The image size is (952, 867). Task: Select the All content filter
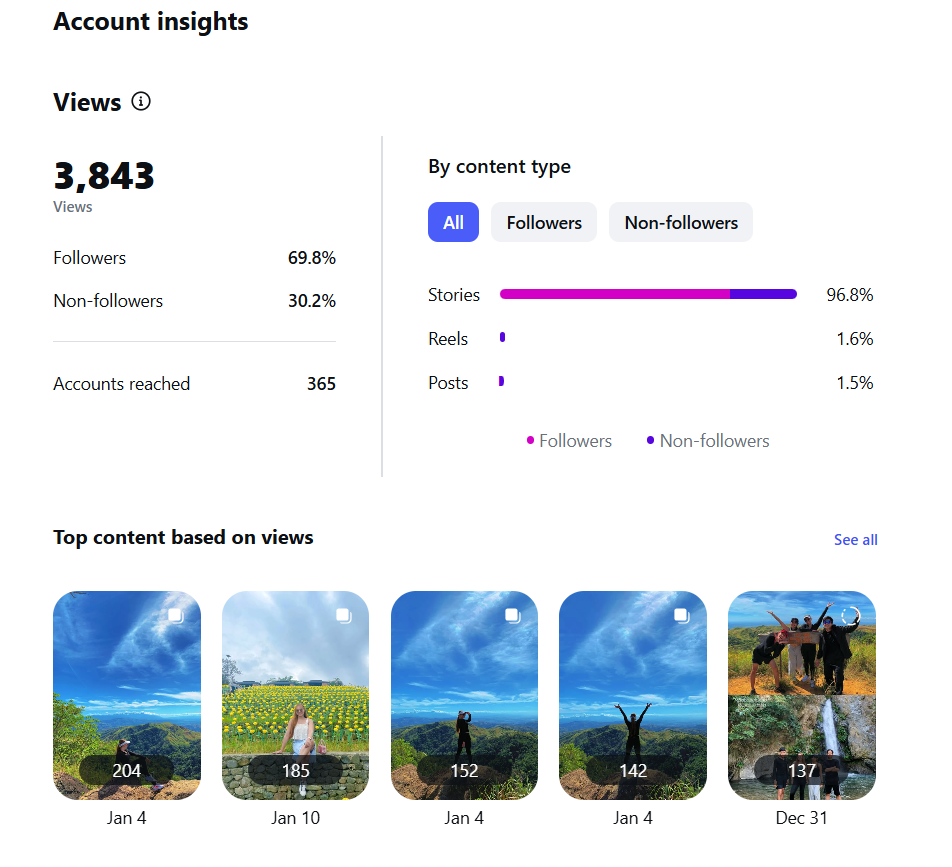[453, 222]
